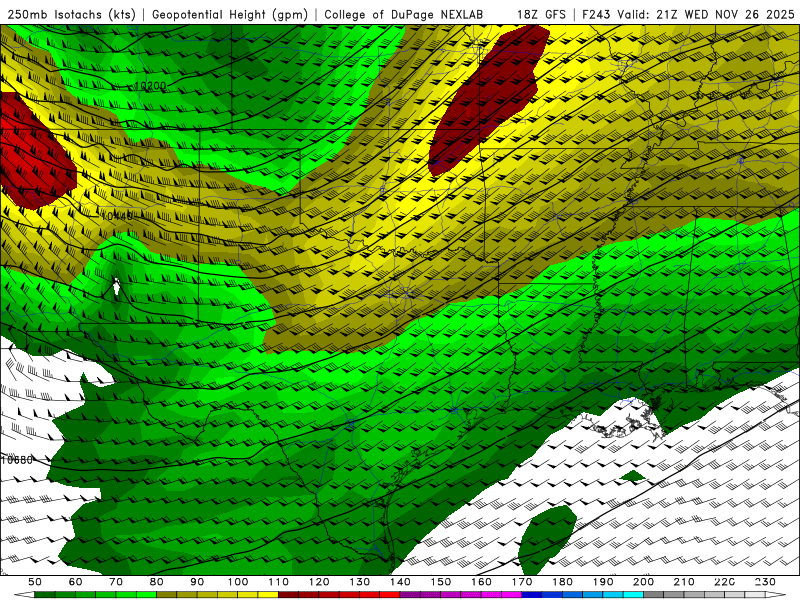Select the darkest green legend swatch at 50
Viewport: 800px width, 600px height.
click(45, 595)
